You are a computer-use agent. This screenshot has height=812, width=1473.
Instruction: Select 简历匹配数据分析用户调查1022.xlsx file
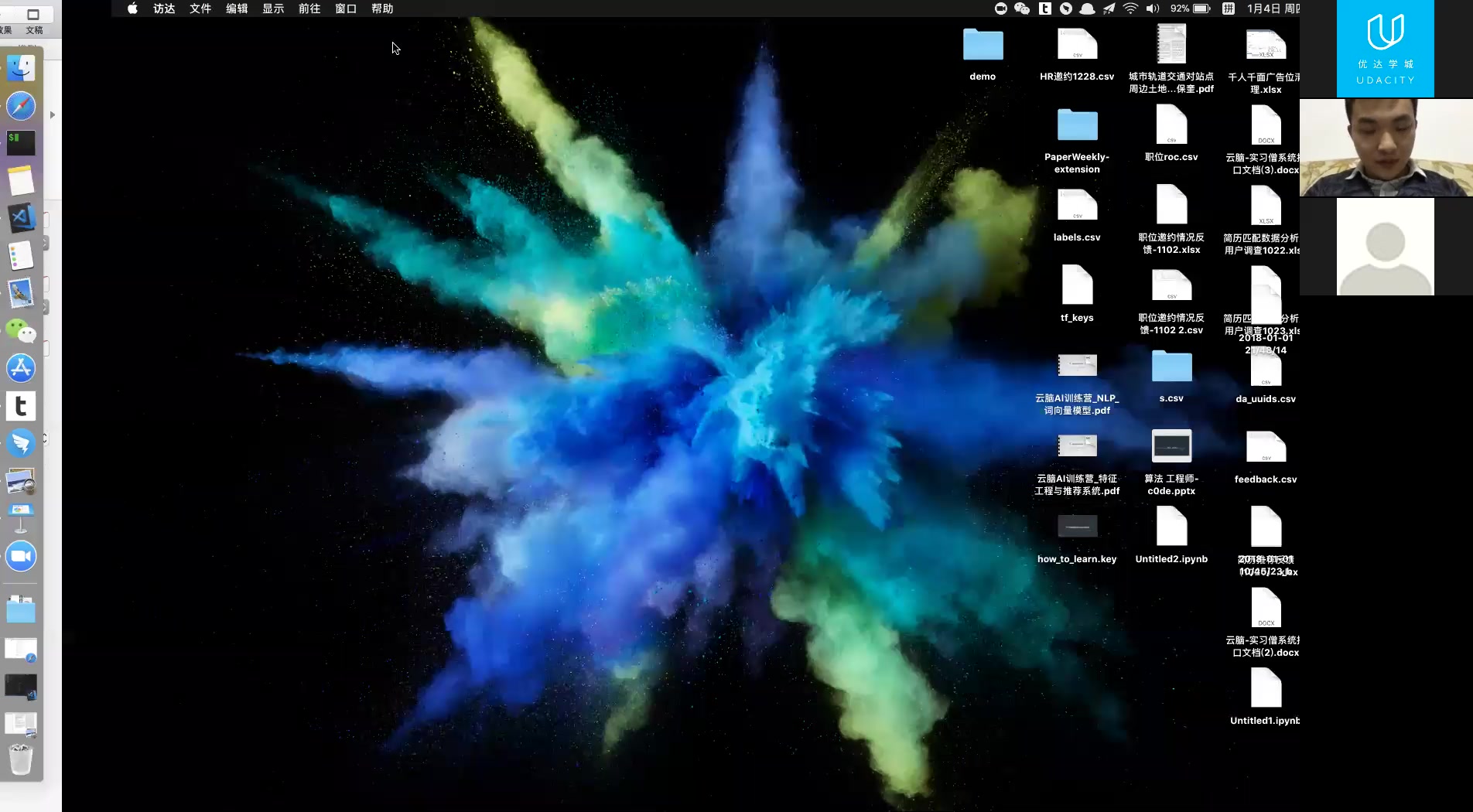point(1266,205)
